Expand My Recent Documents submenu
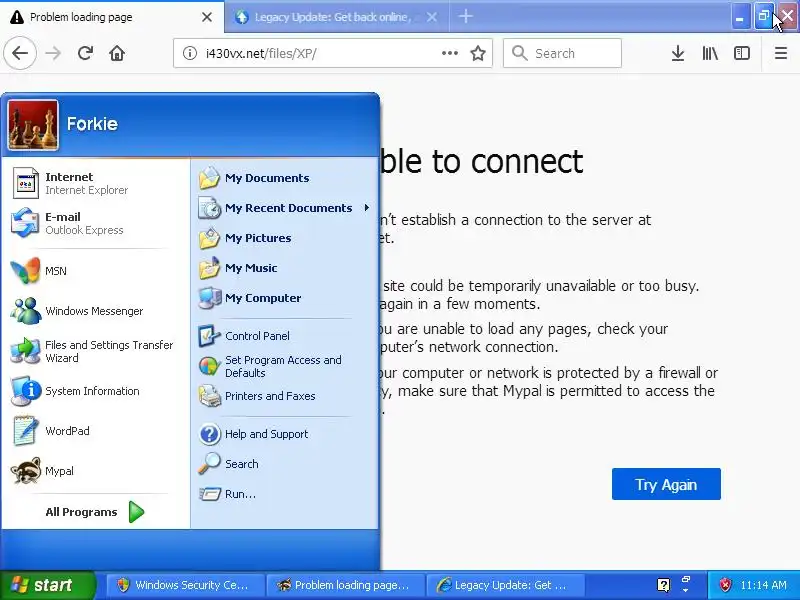This screenshot has height=600, width=800. pyautogui.click(x=285, y=208)
